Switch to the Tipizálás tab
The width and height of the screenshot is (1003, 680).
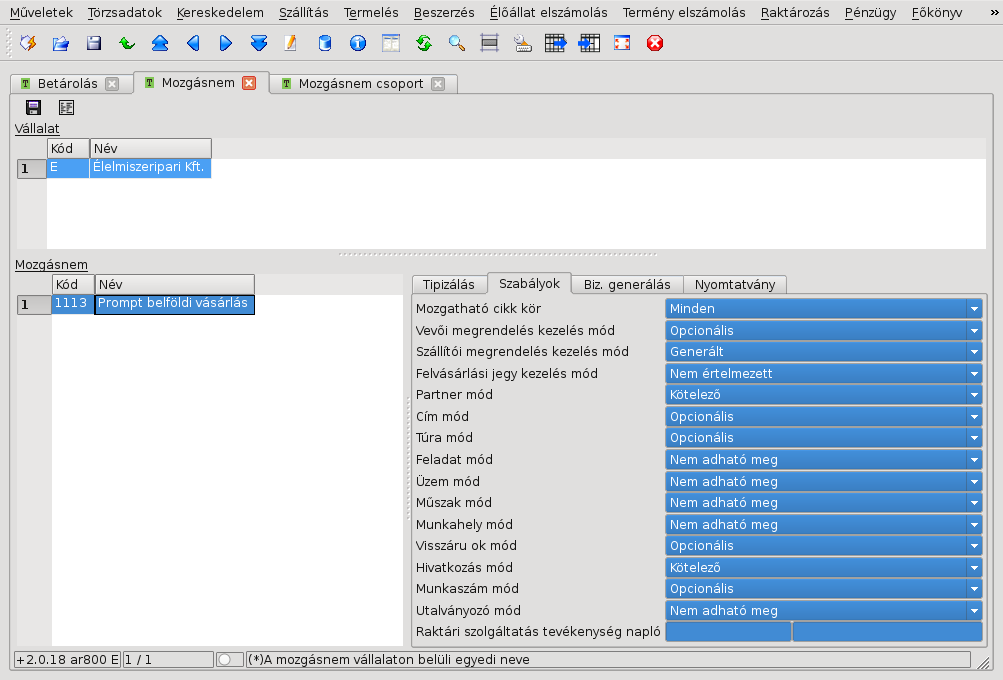pyautogui.click(x=448, y=285)
